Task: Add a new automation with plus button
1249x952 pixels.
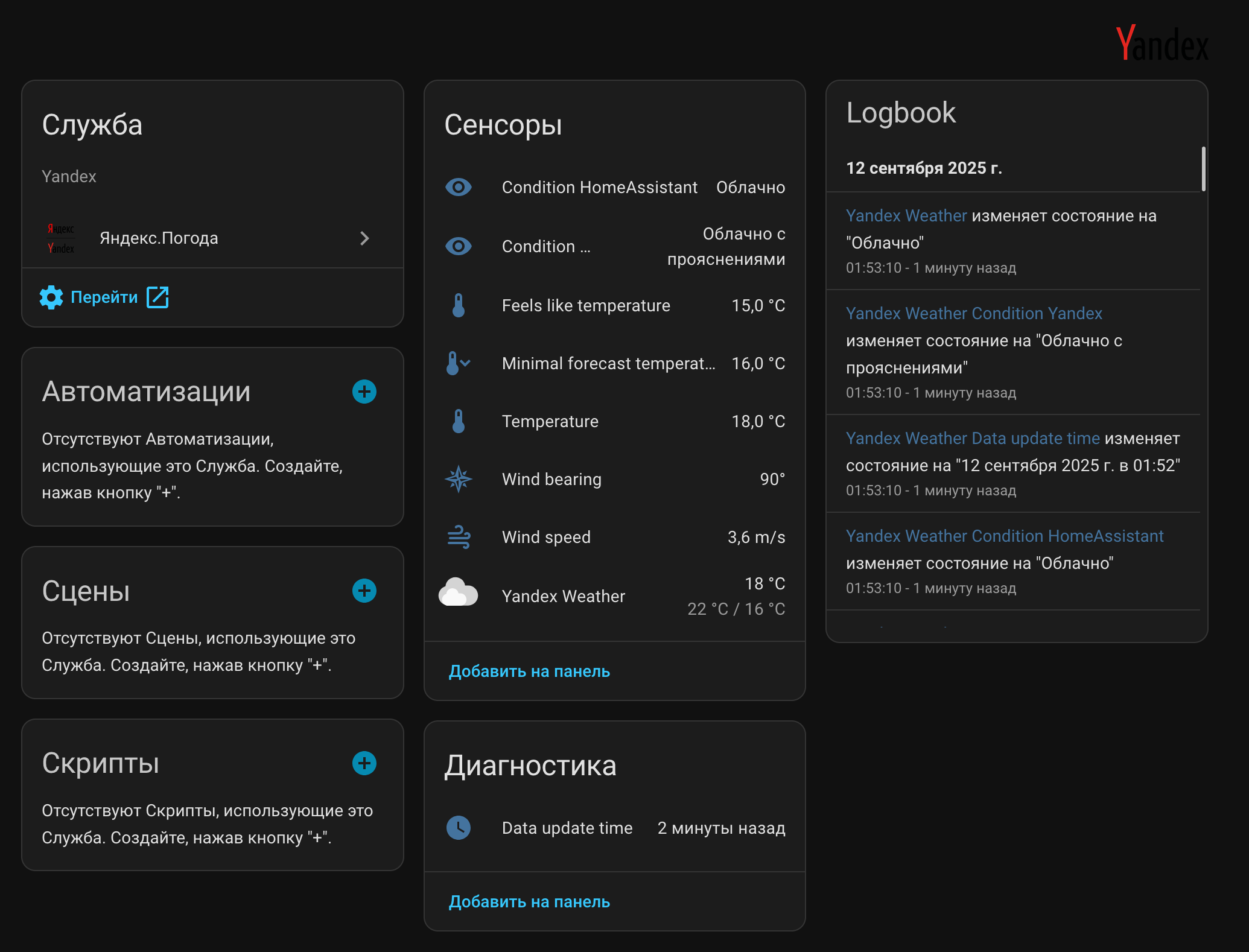Action: point(364,392)
